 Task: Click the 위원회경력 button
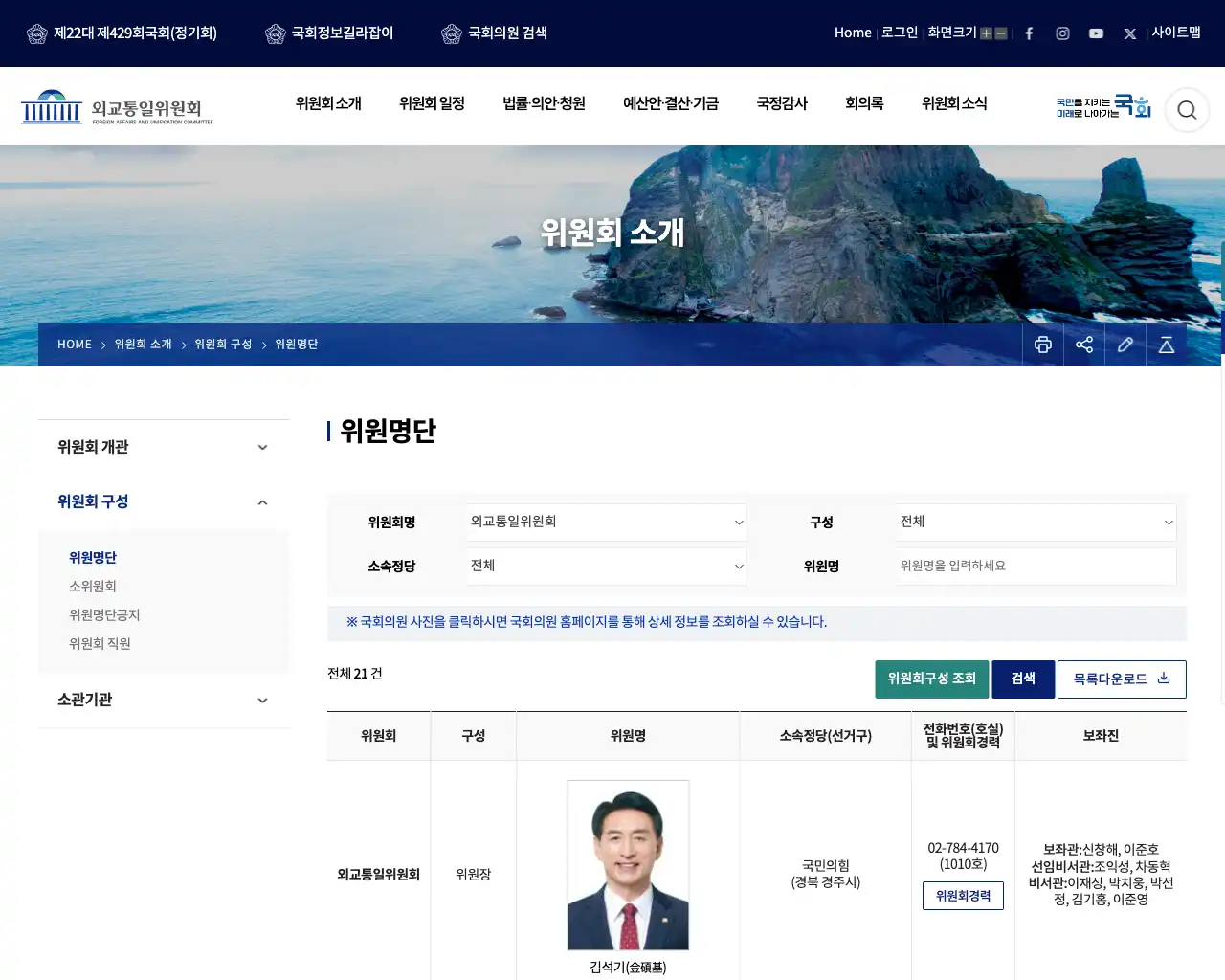coord(963,896)
